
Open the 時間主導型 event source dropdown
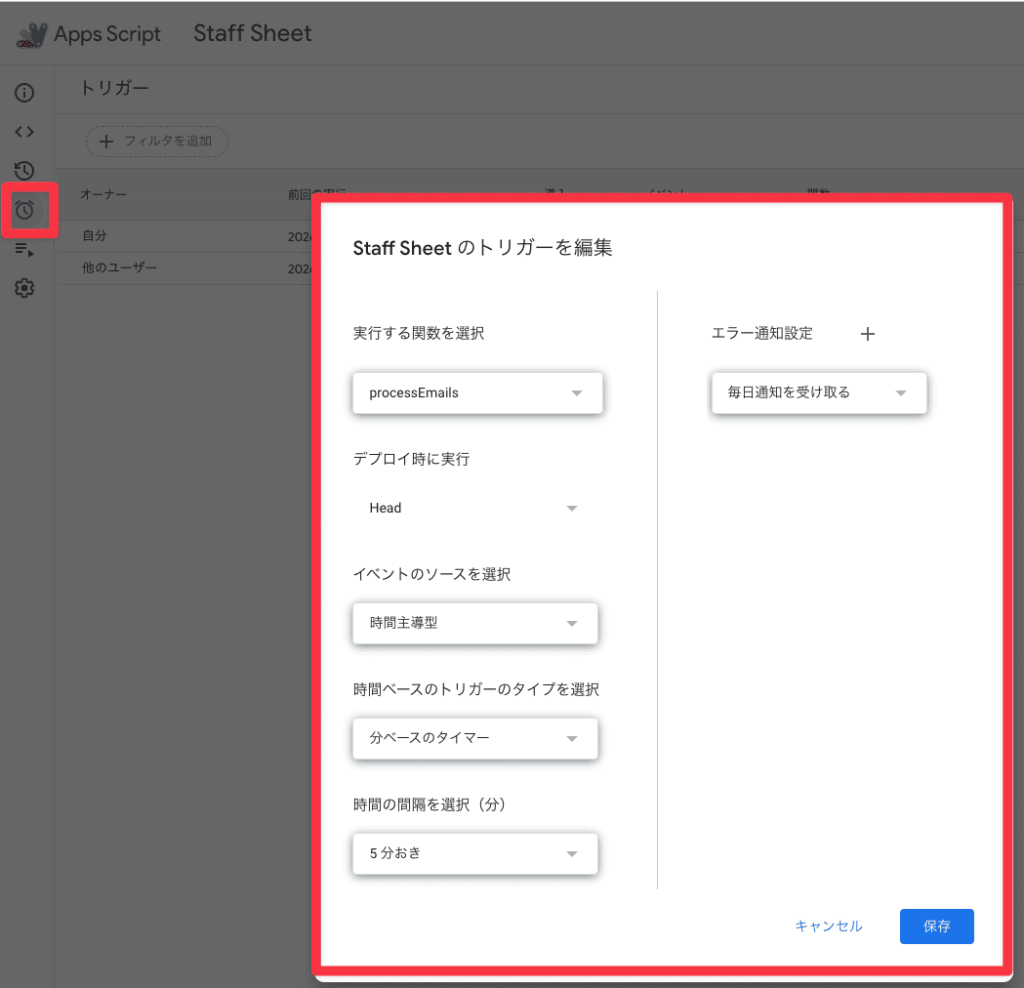(475, 623)
